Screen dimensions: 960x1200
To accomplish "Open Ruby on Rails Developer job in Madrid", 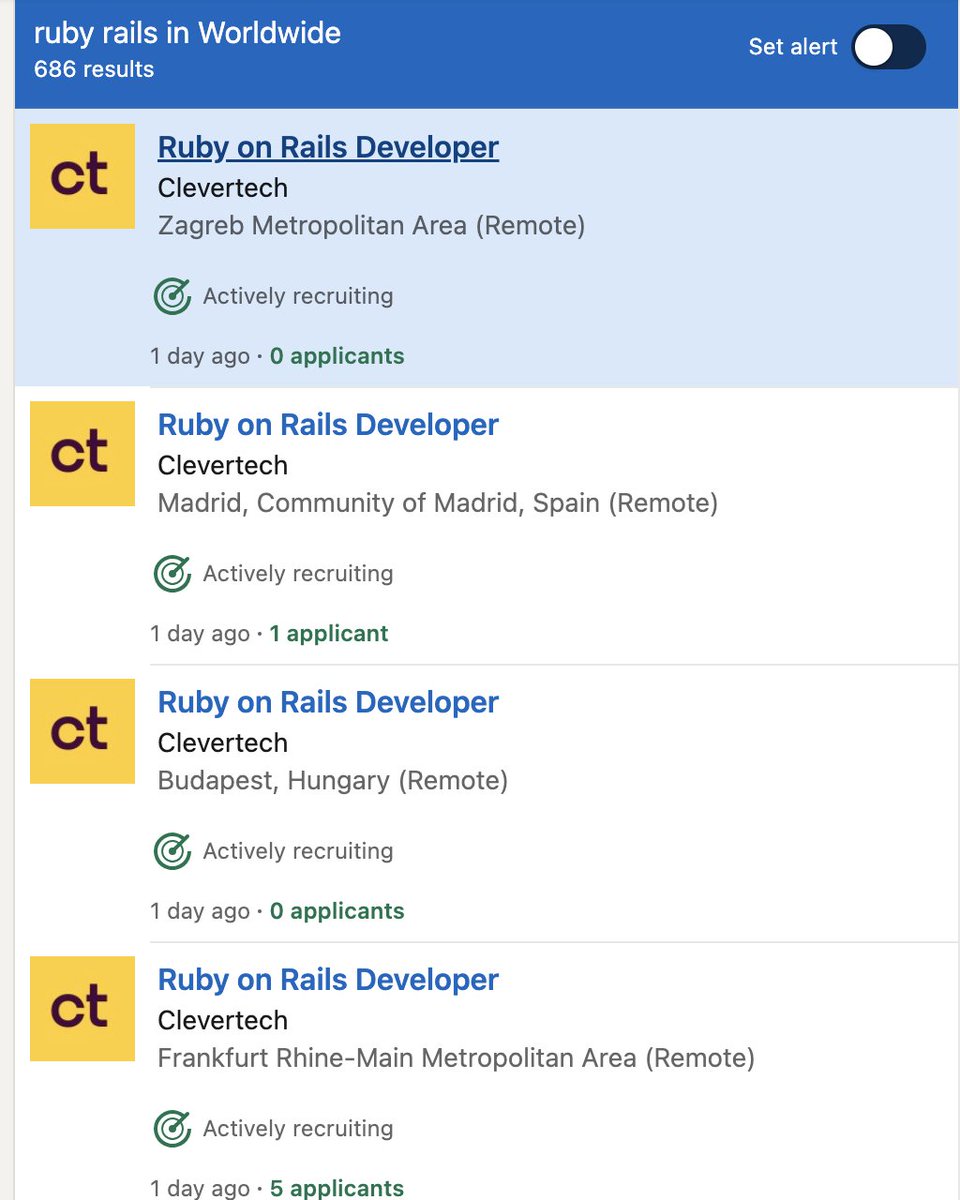I will click(328, 425).
